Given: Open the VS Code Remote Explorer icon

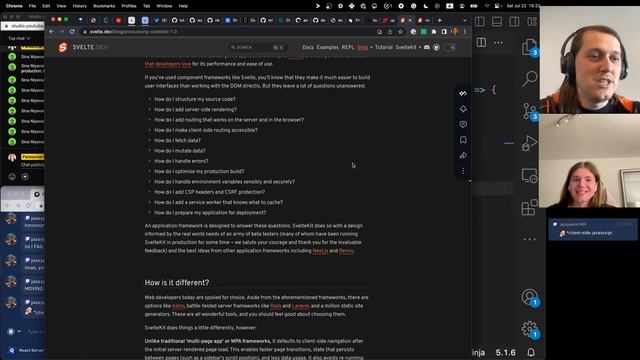Looking at the screenshot, I should tap(530, 176).
